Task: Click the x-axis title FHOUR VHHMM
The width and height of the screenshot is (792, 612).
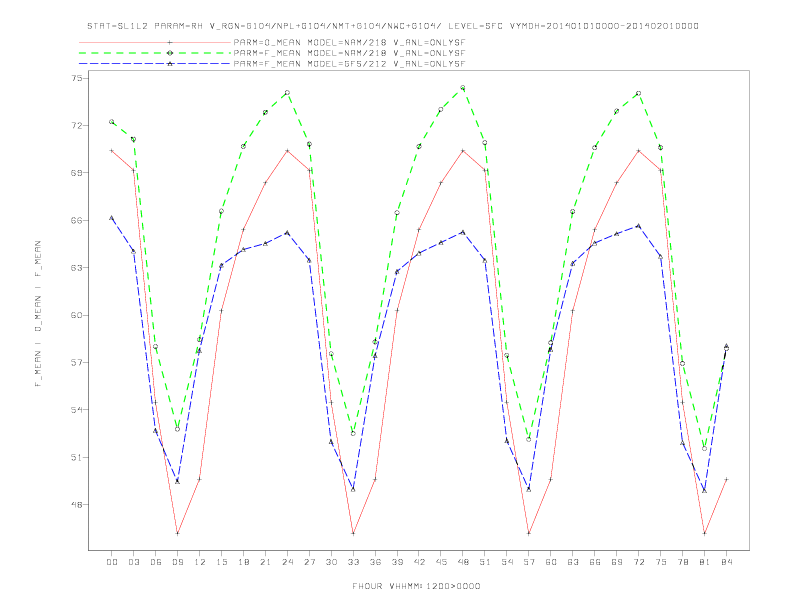Action: 416,586
